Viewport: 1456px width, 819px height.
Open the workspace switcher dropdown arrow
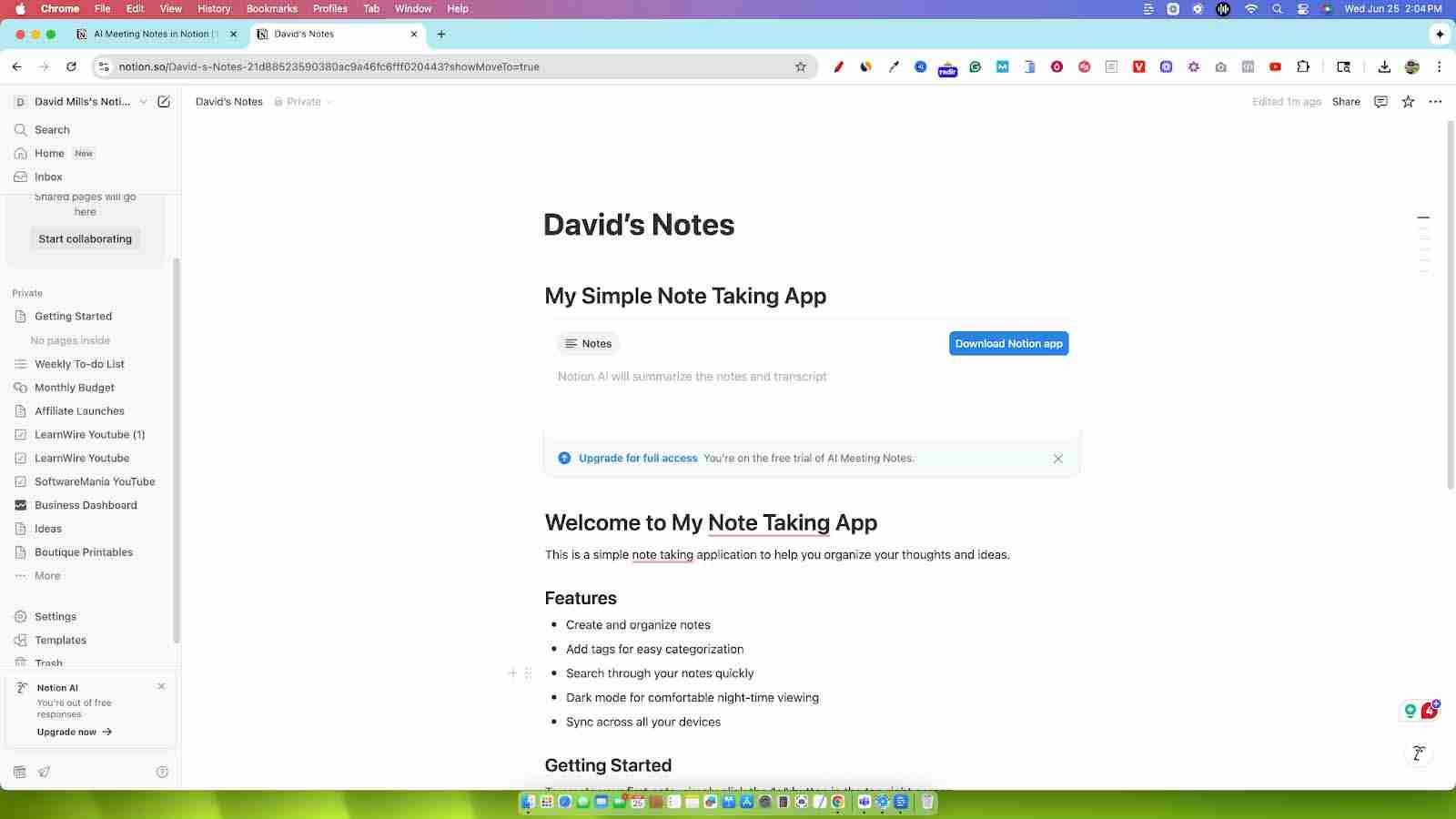pos(143,102)
